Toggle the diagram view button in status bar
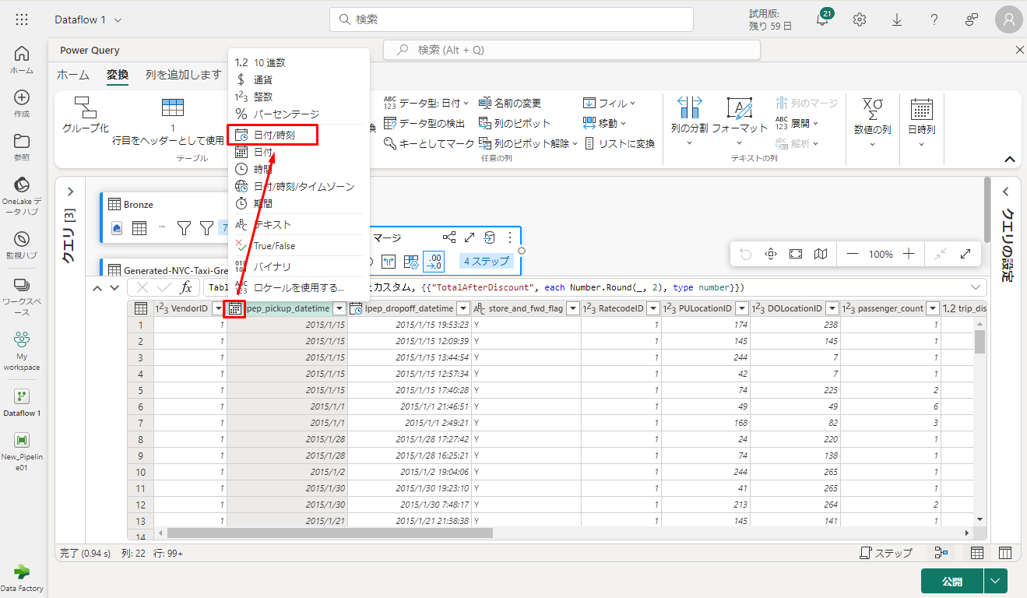Image resolution: width=1027 pixels, height=598 pixels. point(941,553)
